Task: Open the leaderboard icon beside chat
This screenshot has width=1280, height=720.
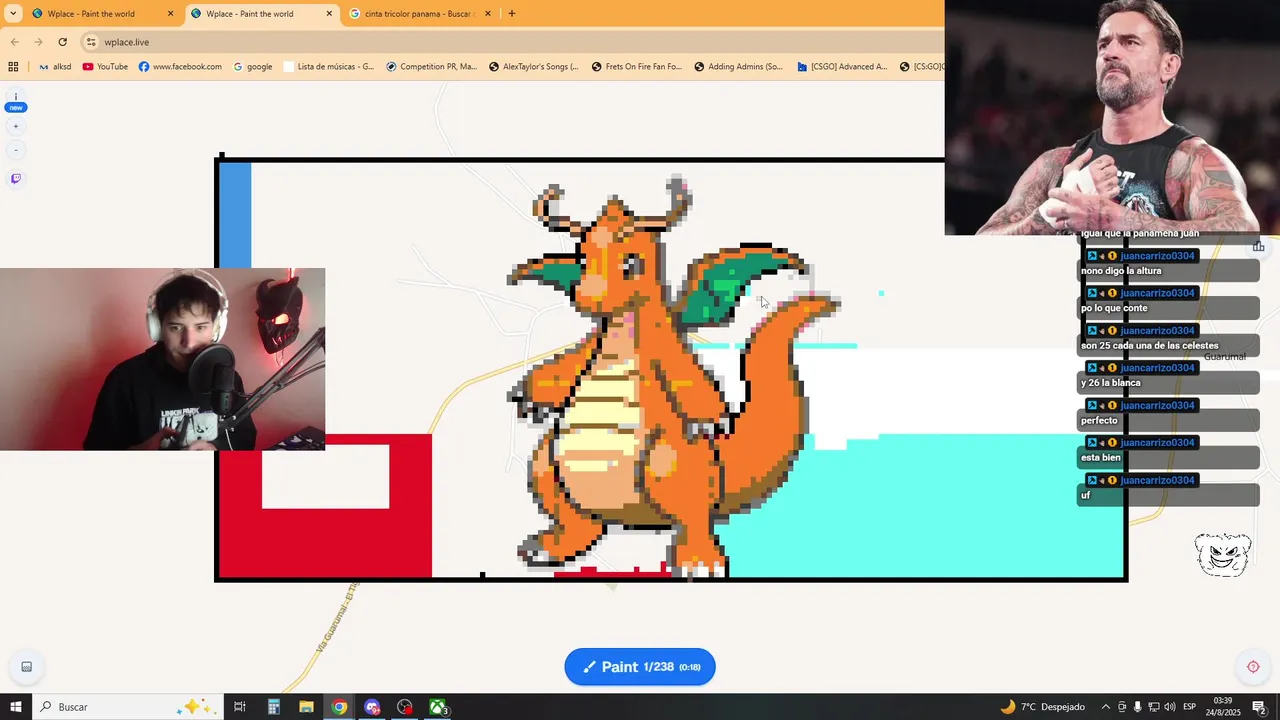Action: pos(1258,246)
